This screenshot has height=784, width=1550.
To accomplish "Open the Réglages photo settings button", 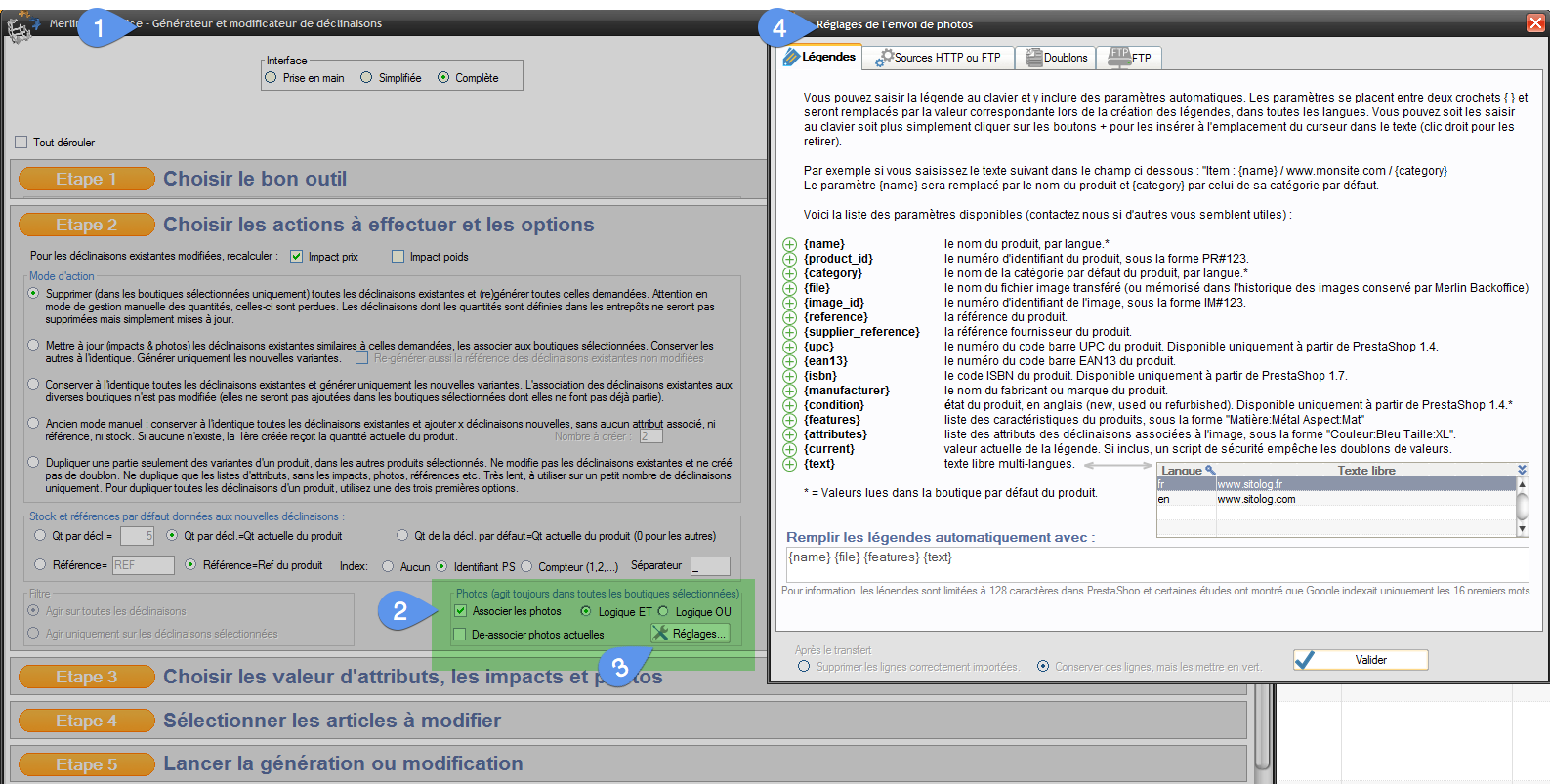I will click(690, 634).
